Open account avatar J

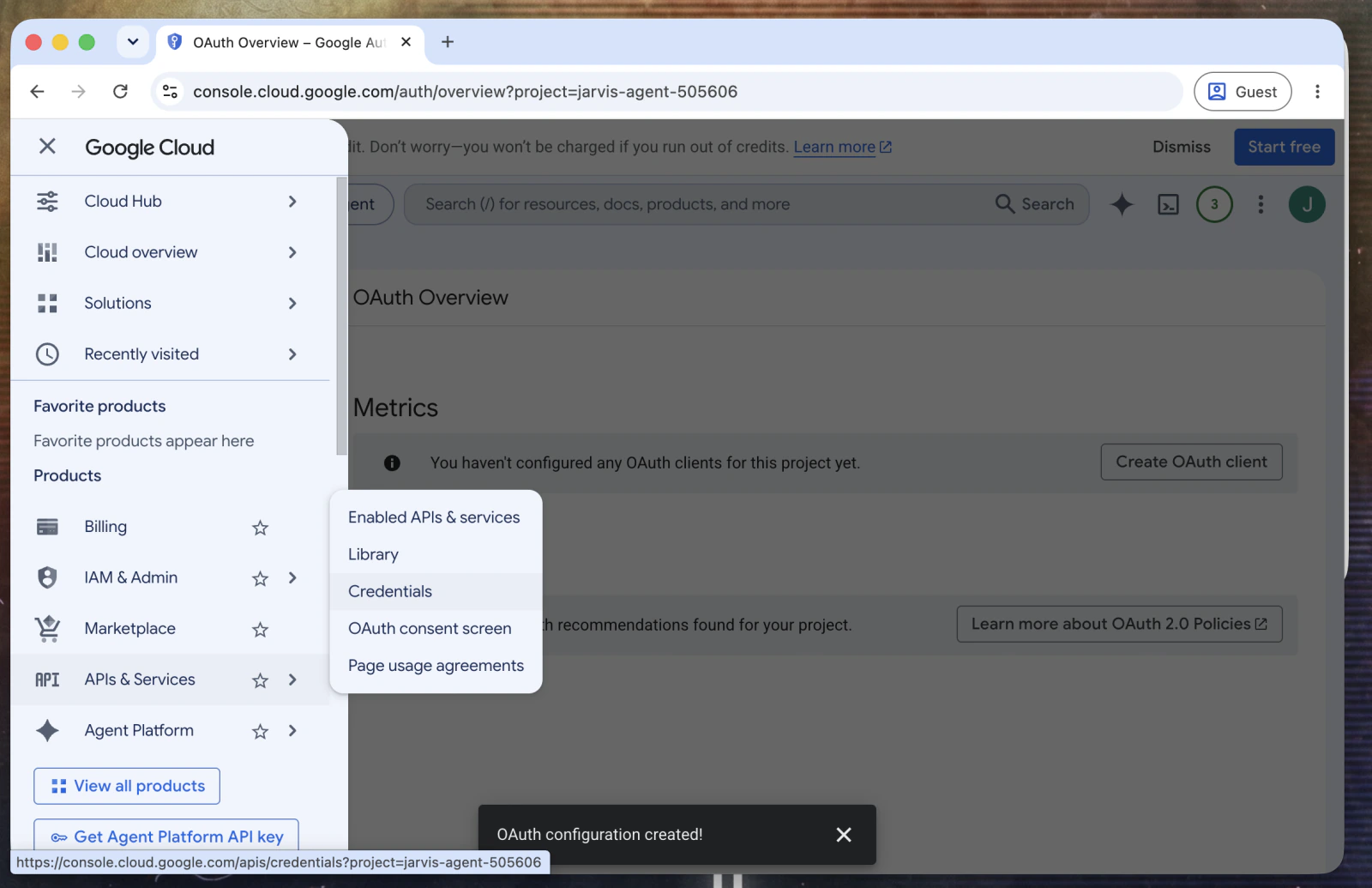click(x=1307, y=204)
